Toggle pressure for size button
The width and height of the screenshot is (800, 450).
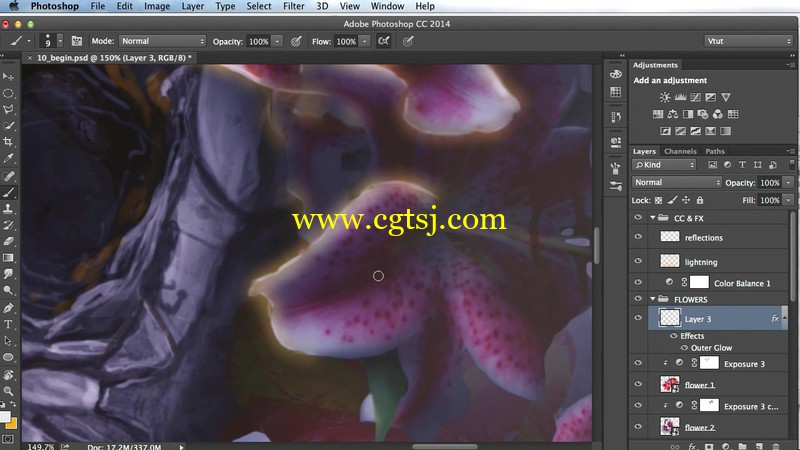[408, 41]
